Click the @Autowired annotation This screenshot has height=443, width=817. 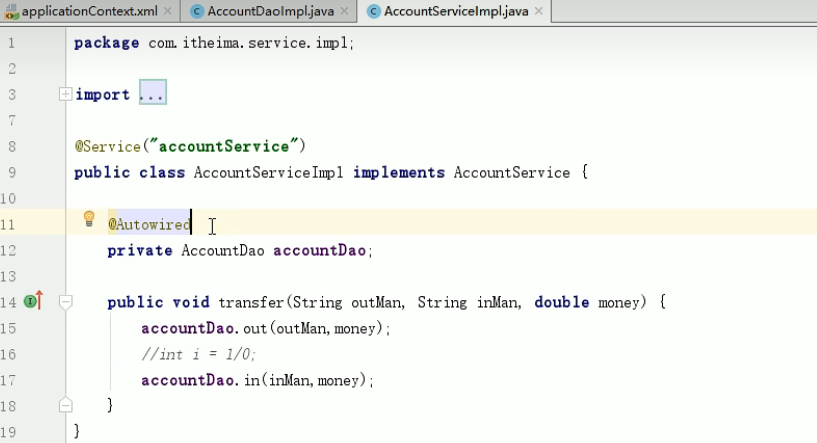pyautogui.click(x=150, y=225)
